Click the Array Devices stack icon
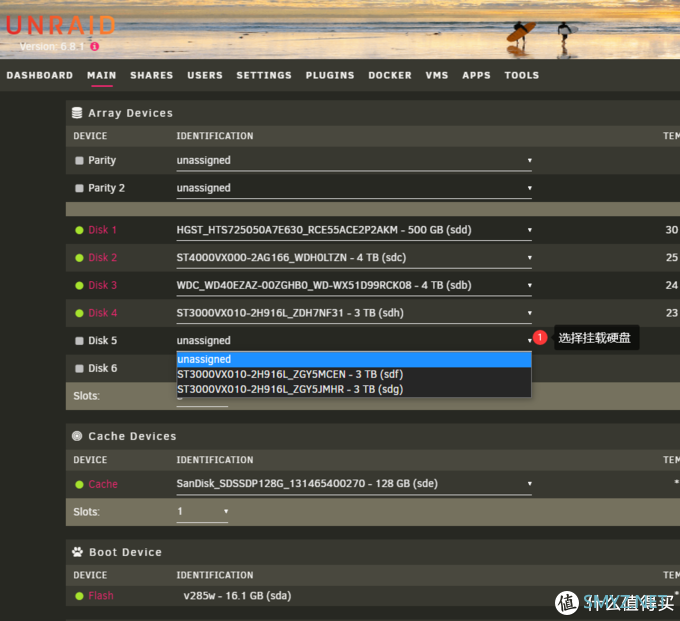680x621 pixels. click(77, 113)
